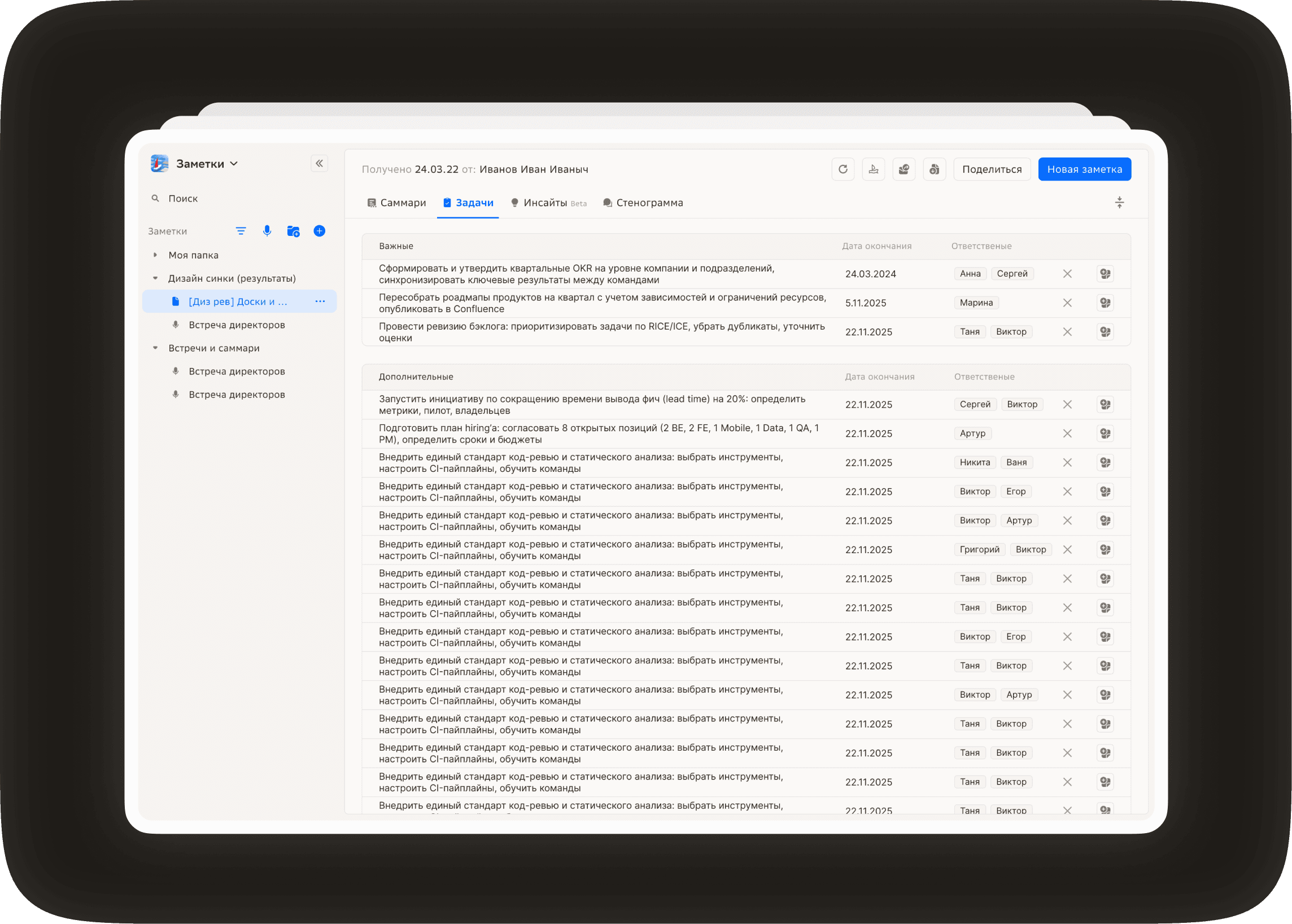
Task: Select the filter icon above the notes list
Action: (241, 231)
